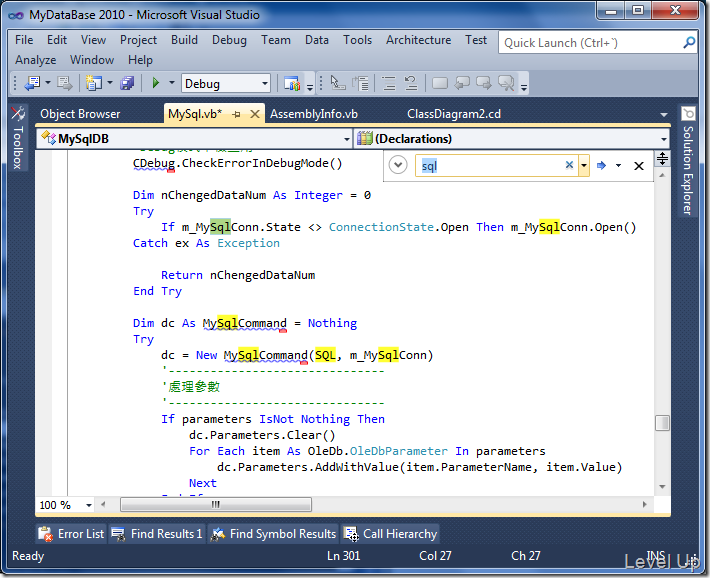710x578 pixels.
Task: Click the horizontal scrollbar right arrow
Action: pyautogui.click(x=644, y=505)
